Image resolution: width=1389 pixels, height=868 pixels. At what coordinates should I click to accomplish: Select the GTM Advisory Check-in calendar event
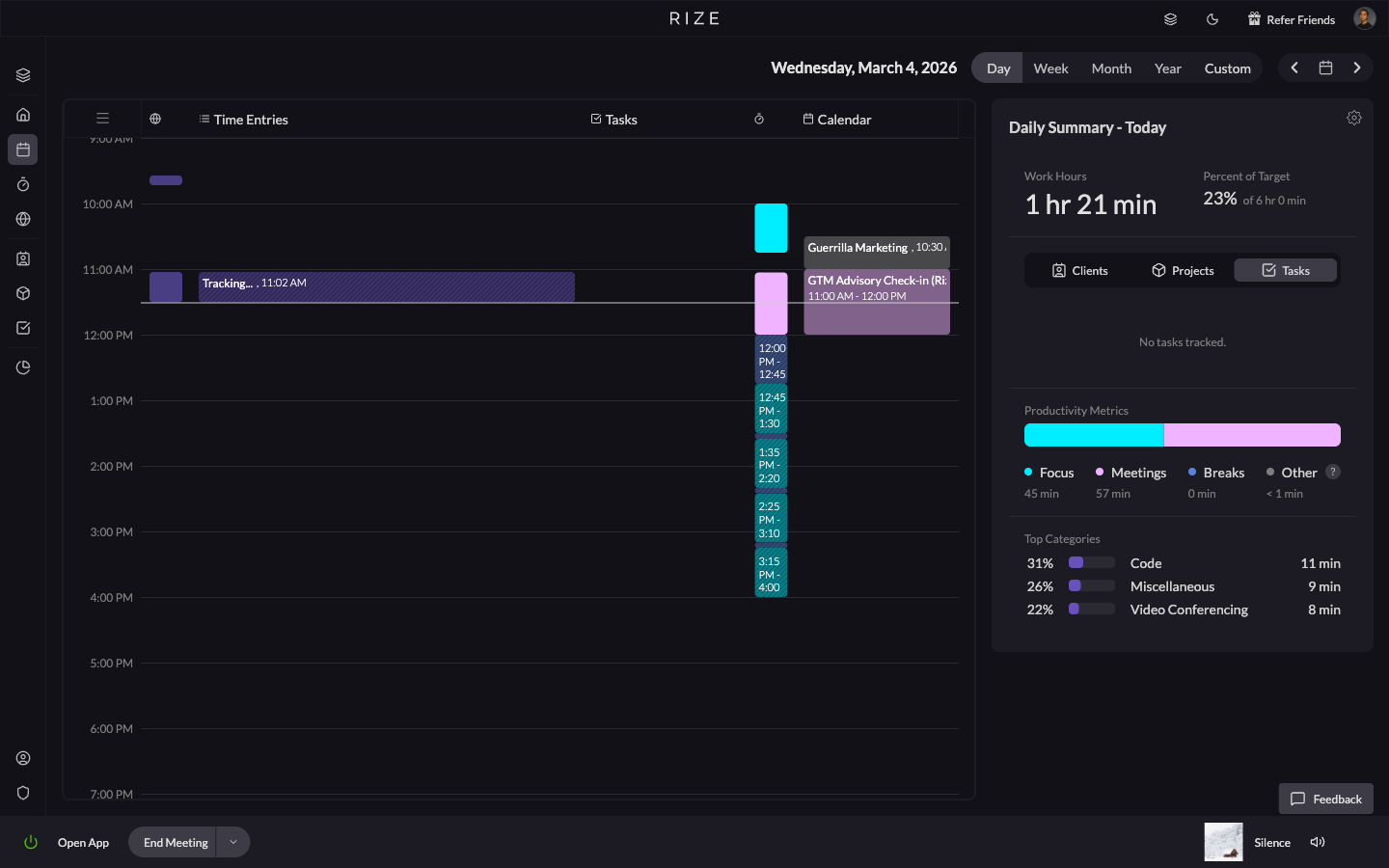[876, 299]
